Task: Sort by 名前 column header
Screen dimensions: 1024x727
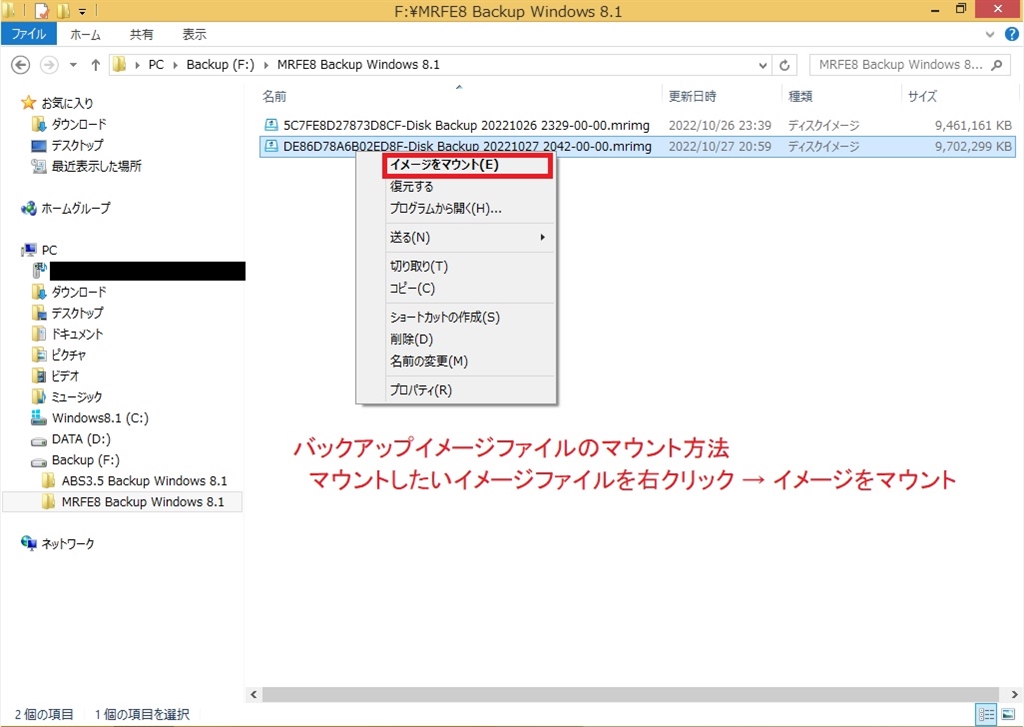Action: pyautogui.click(x=274, y=97)
